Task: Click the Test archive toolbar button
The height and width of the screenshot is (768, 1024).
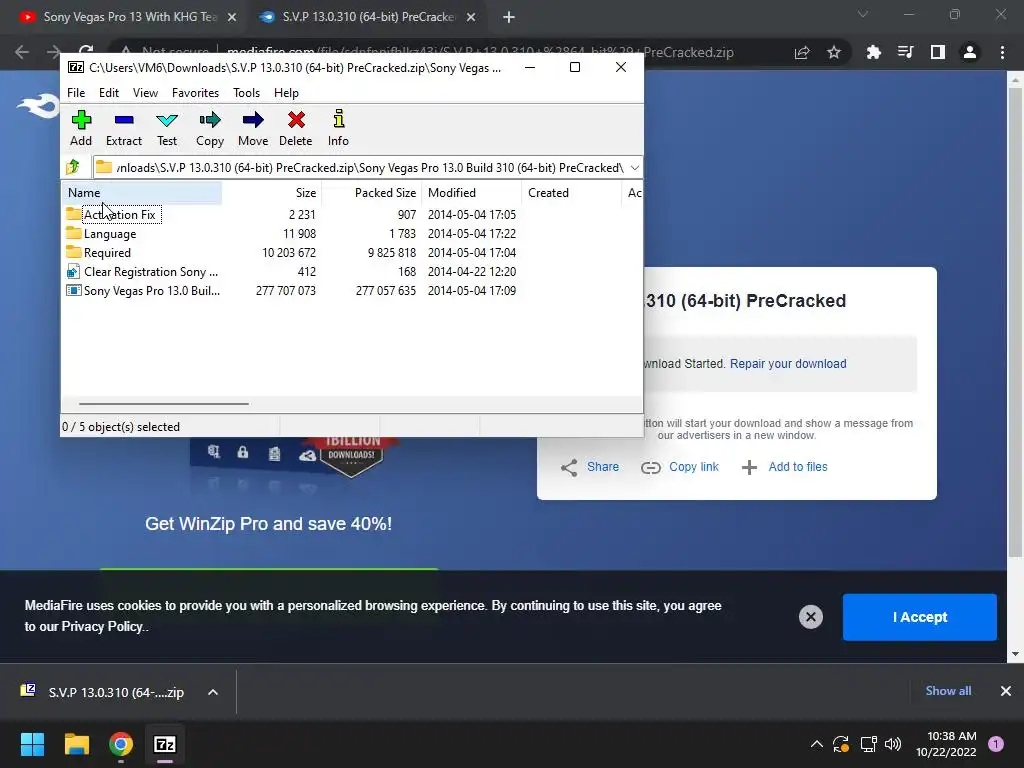Action: point(167,129)
